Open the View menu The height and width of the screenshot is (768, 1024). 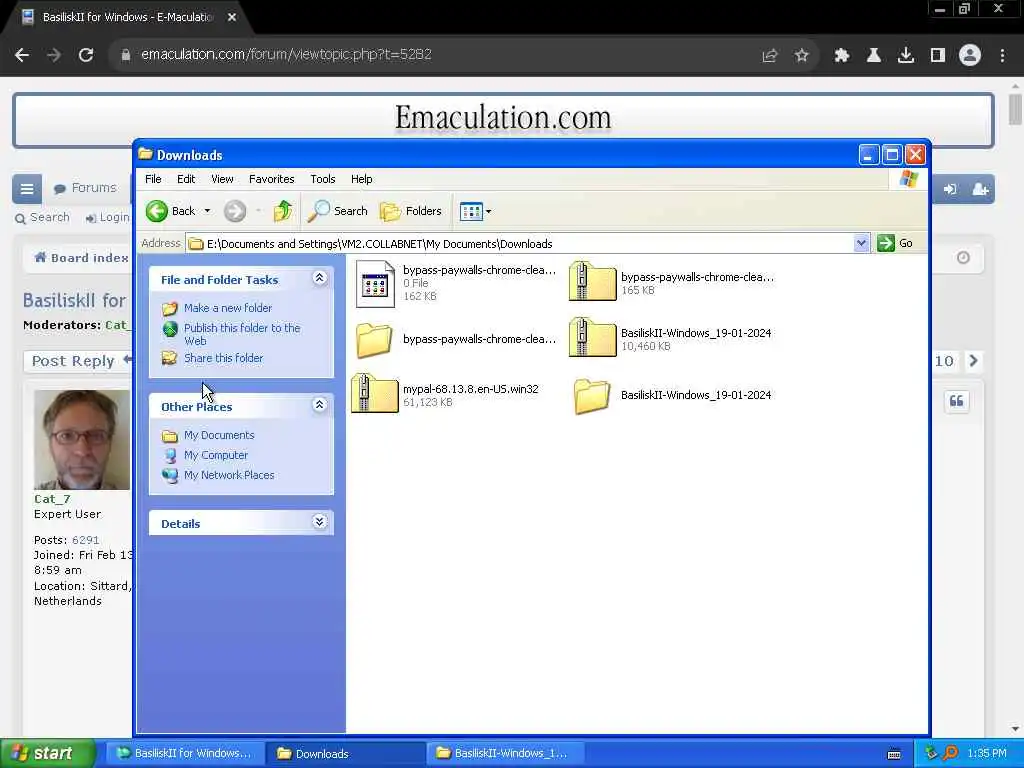point(222,179)
